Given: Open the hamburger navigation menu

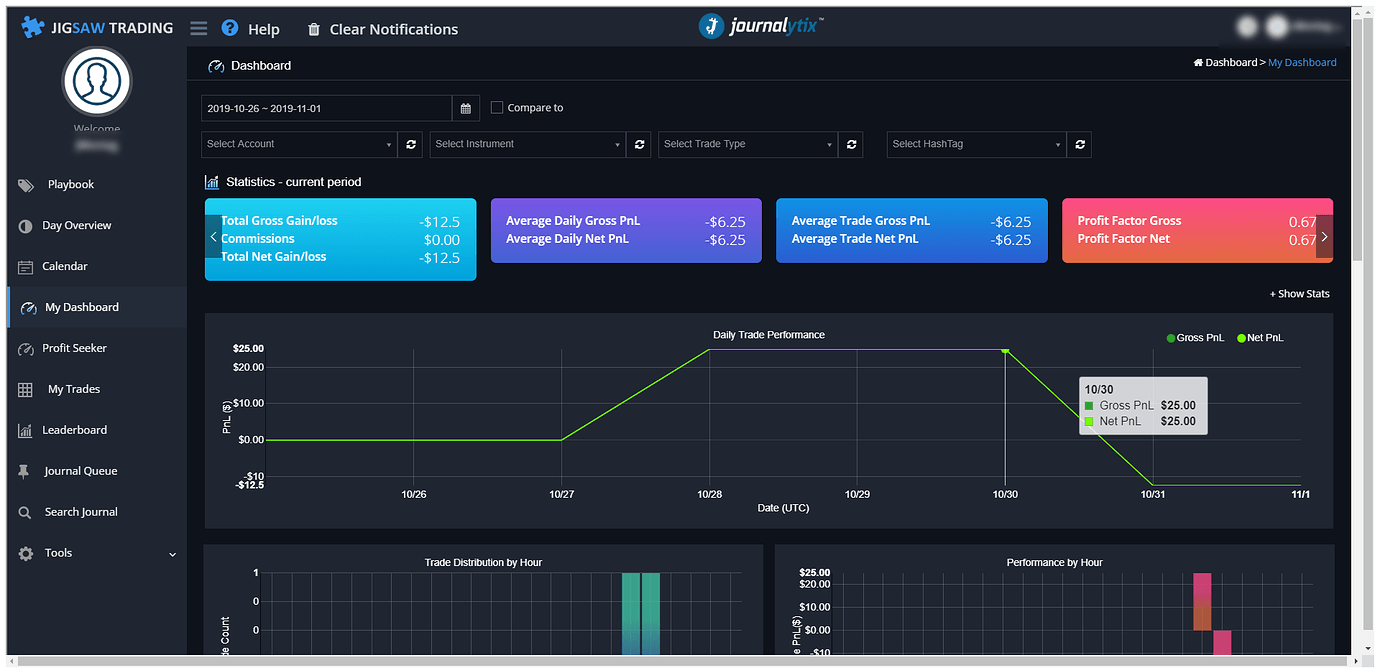Looking at the screenshot, I should [198, 28].
